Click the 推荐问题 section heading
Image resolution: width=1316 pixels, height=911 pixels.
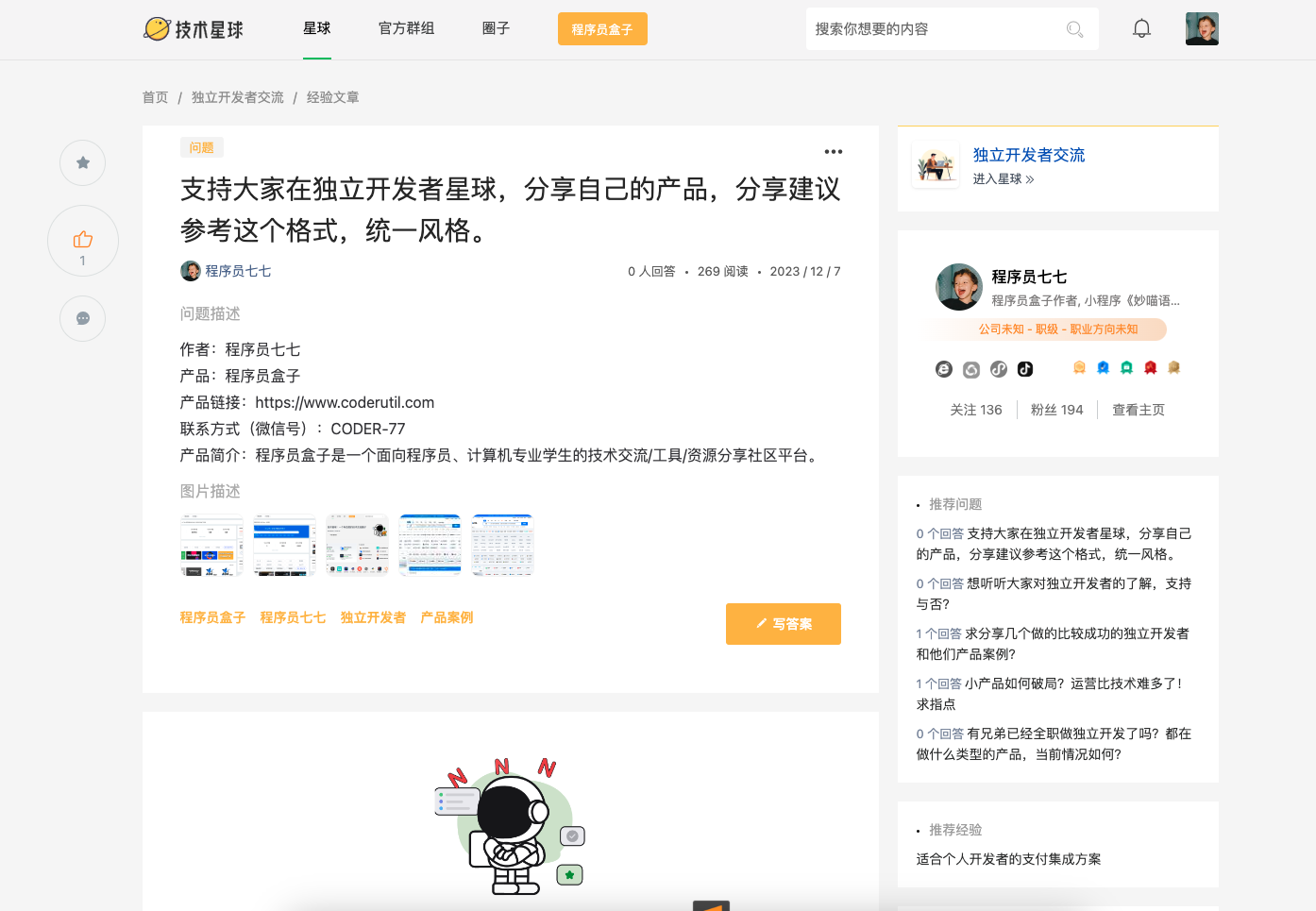tap(955, 504)
